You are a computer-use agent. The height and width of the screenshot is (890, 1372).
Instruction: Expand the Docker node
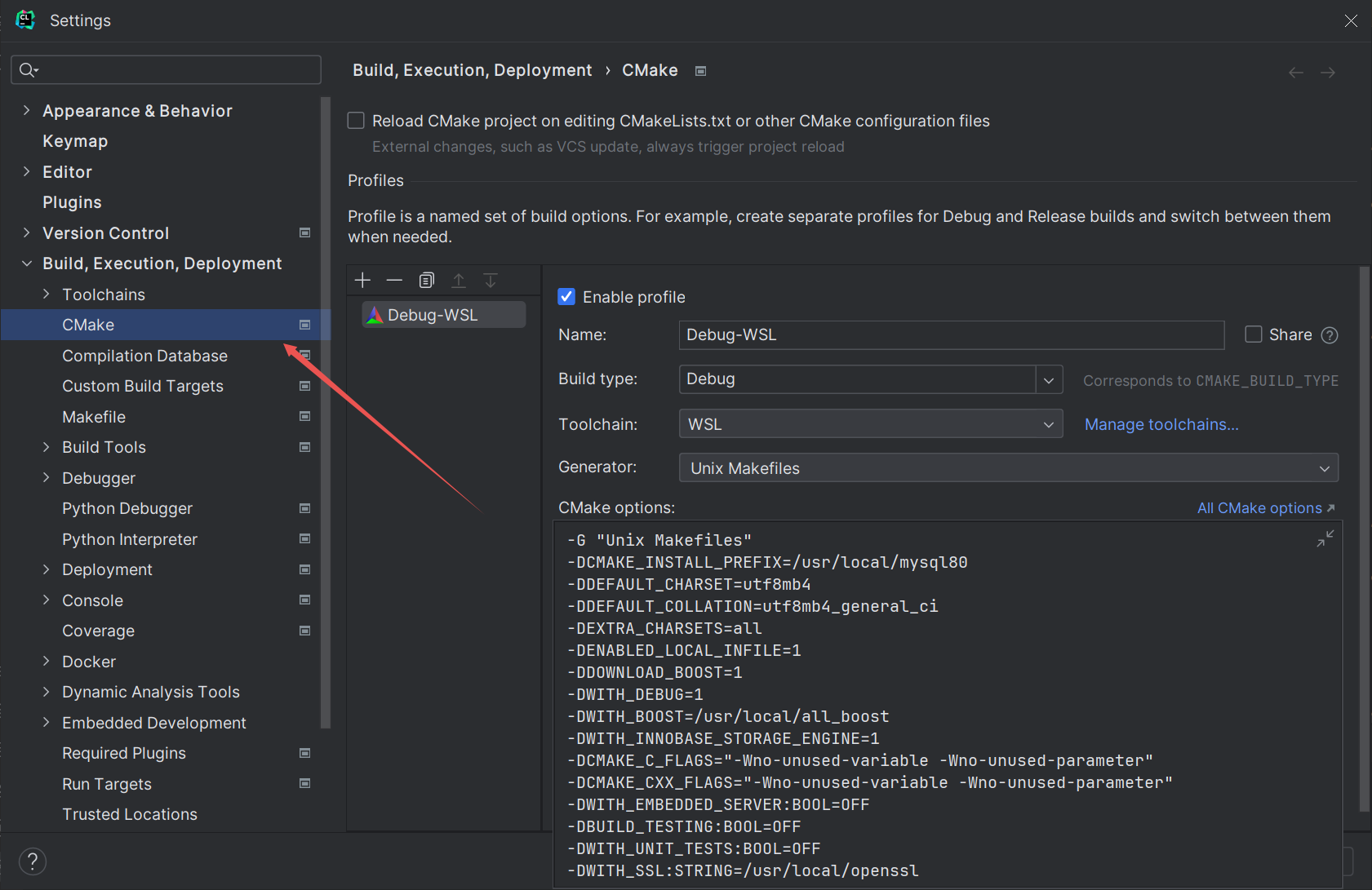click(x=46, y=661)
